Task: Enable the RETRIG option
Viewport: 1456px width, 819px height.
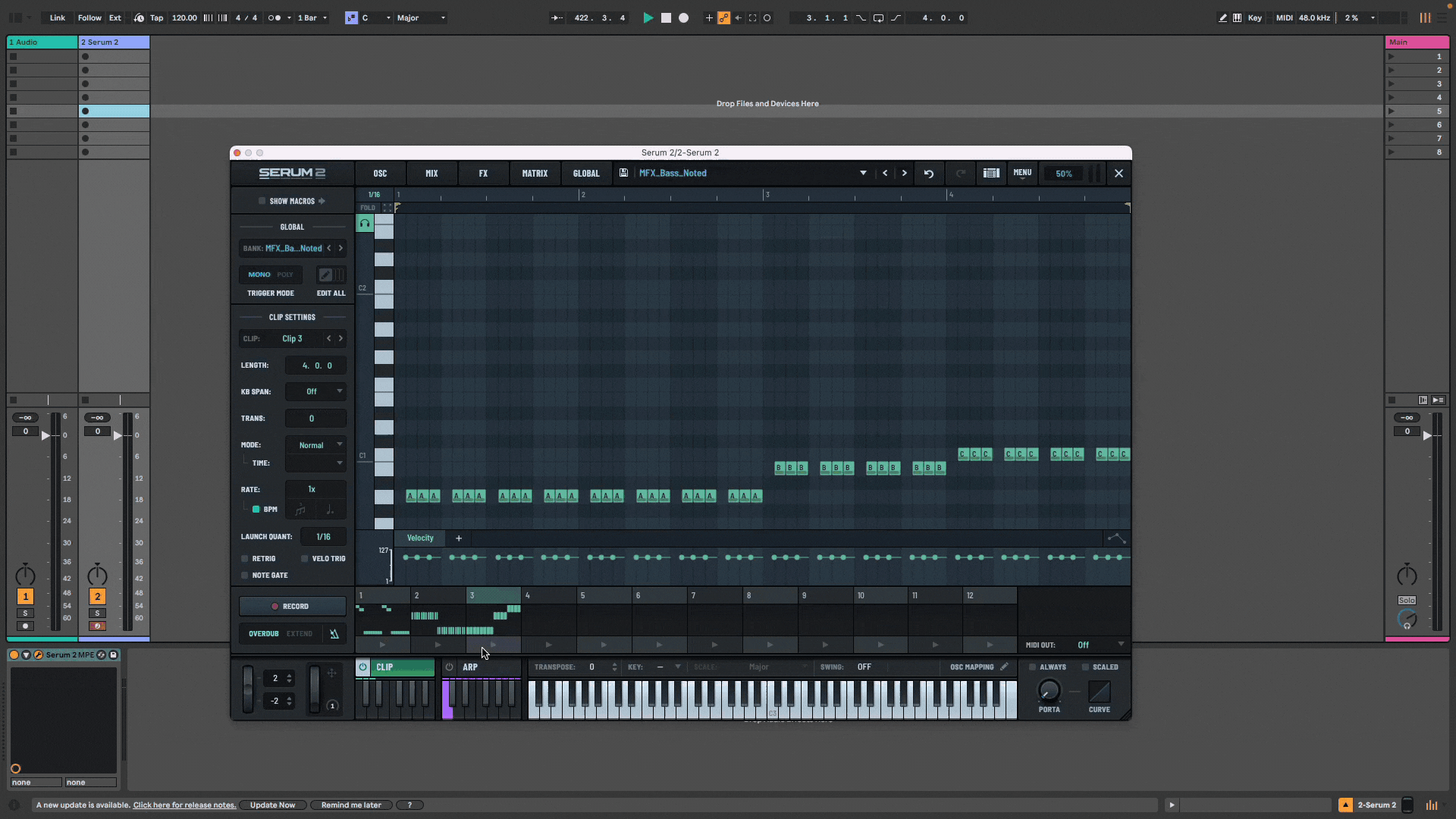Action: 246,558
